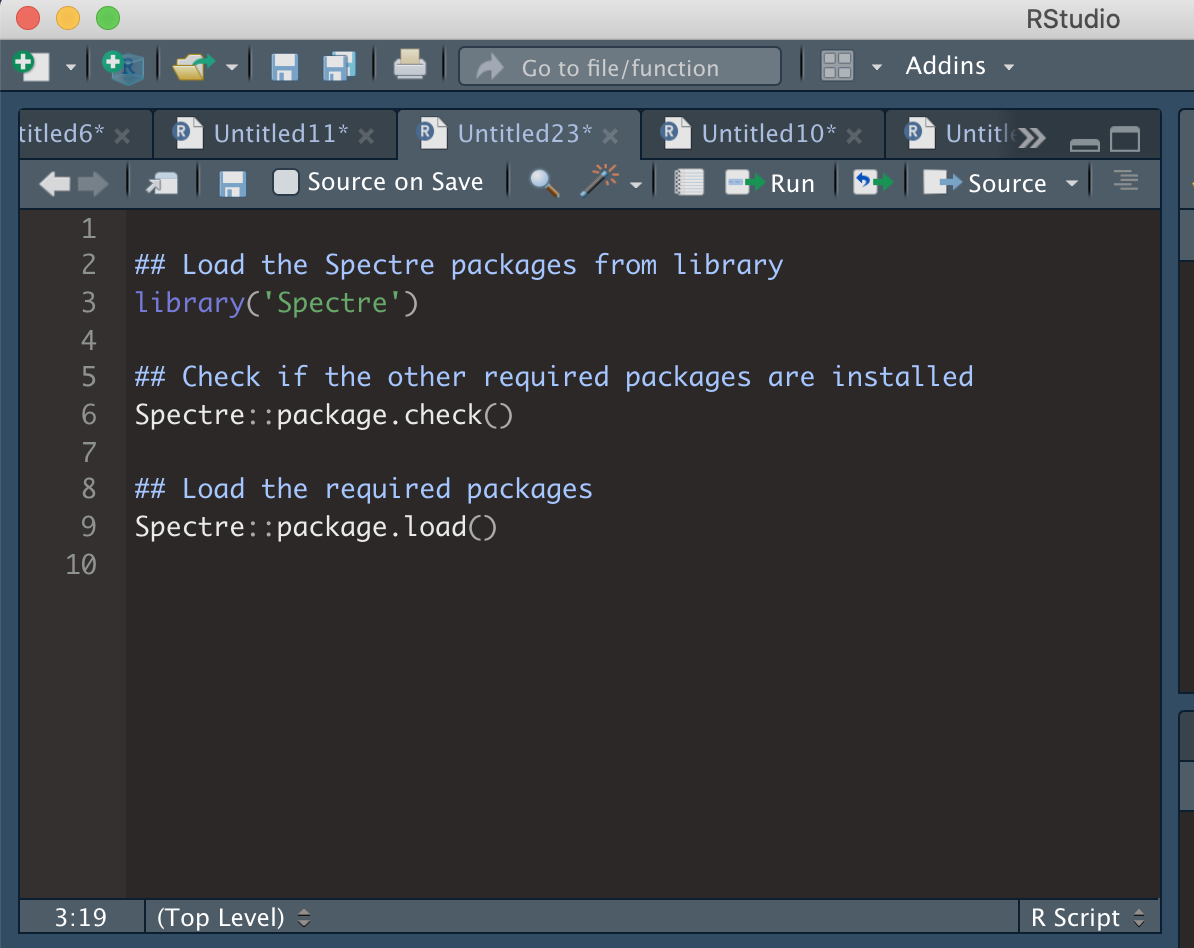Click the open file folder icon

click(x=193, y=66)
